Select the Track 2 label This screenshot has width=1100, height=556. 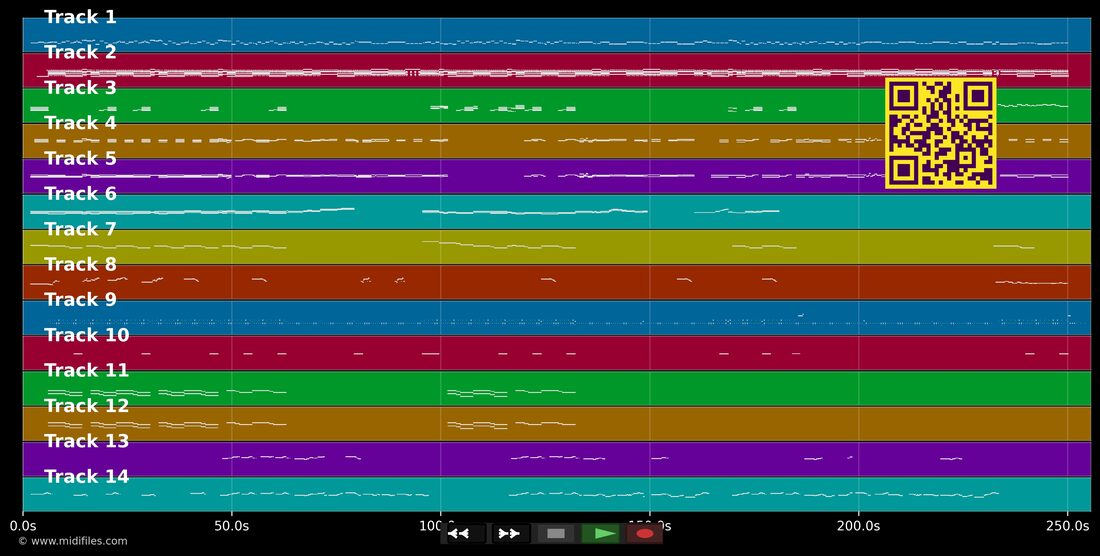click(x=80, y=53)
